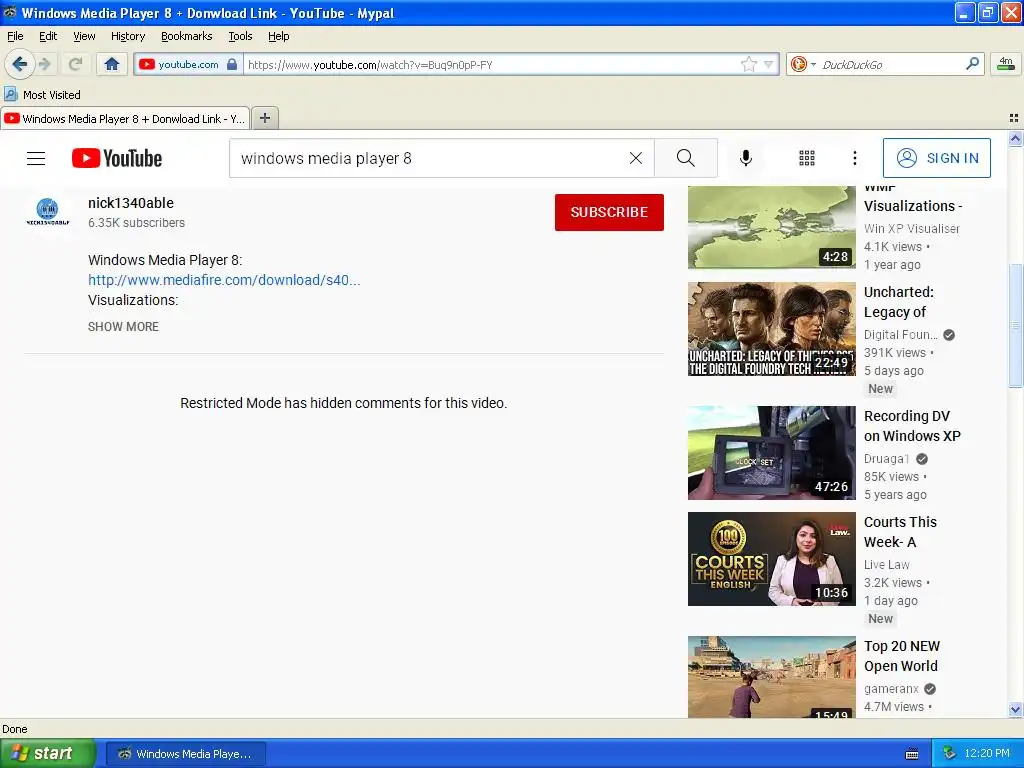The image size is (1024, 768).
Task: Open the Recording DV on Windows XP thumbnail
Action: (771, 453)
